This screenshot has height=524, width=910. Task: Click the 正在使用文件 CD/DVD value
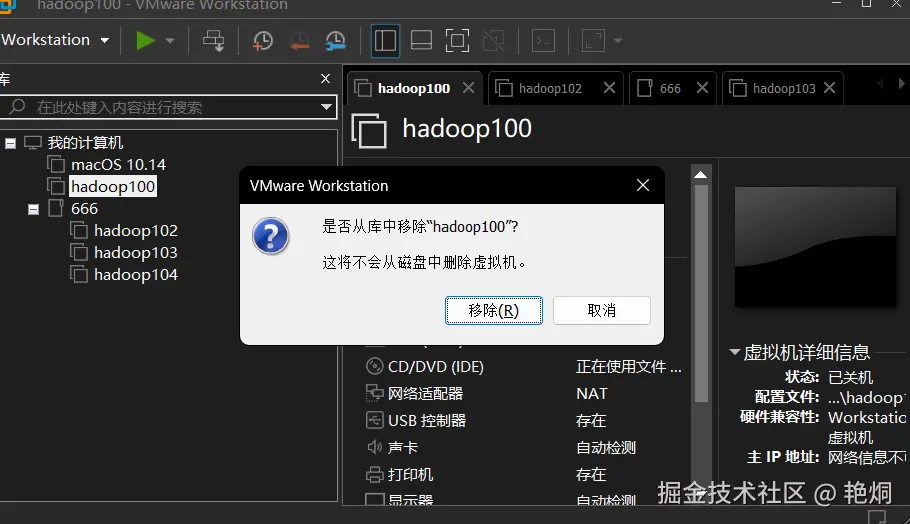[629, 367]
